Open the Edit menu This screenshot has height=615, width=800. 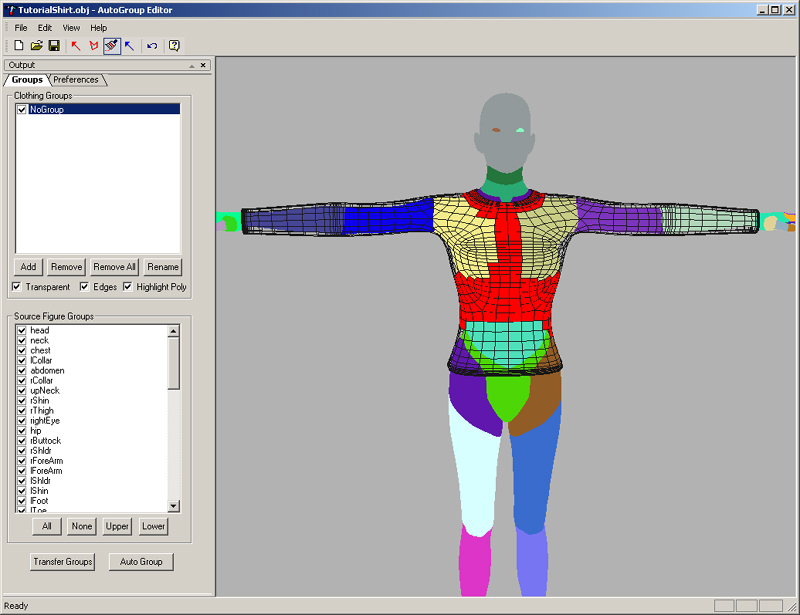45,28
